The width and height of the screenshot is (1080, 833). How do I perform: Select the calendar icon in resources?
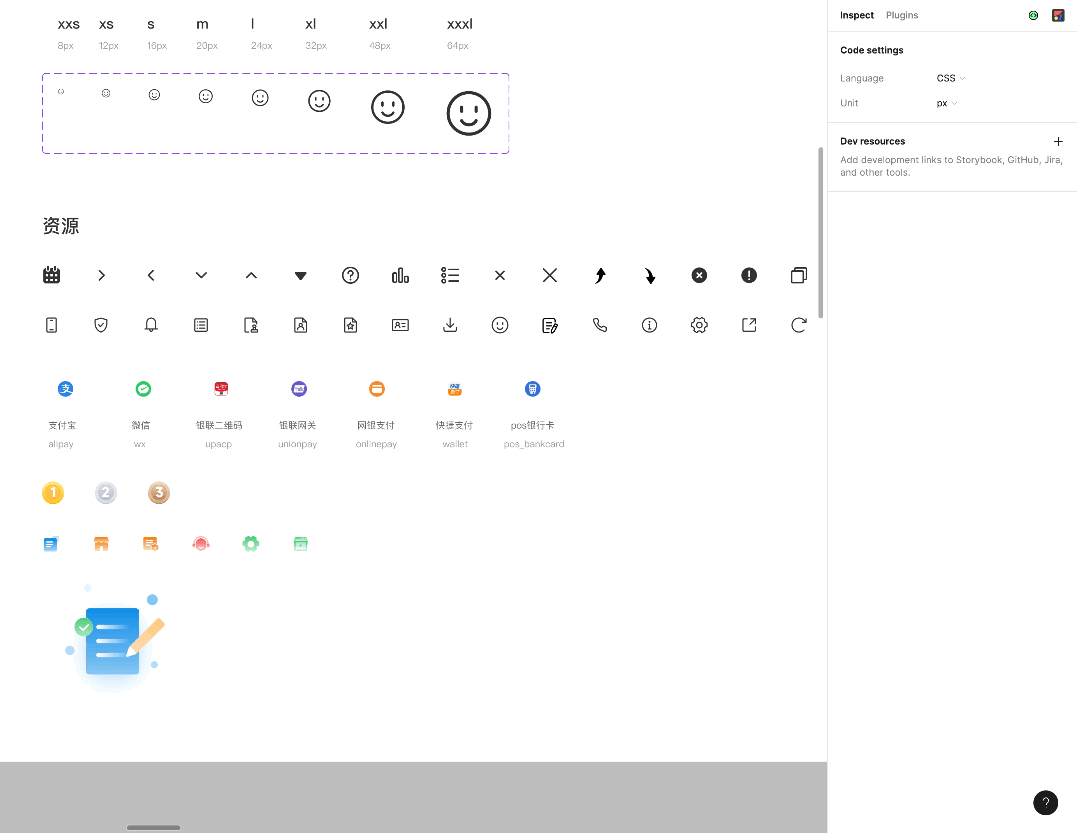coord(52,275)
